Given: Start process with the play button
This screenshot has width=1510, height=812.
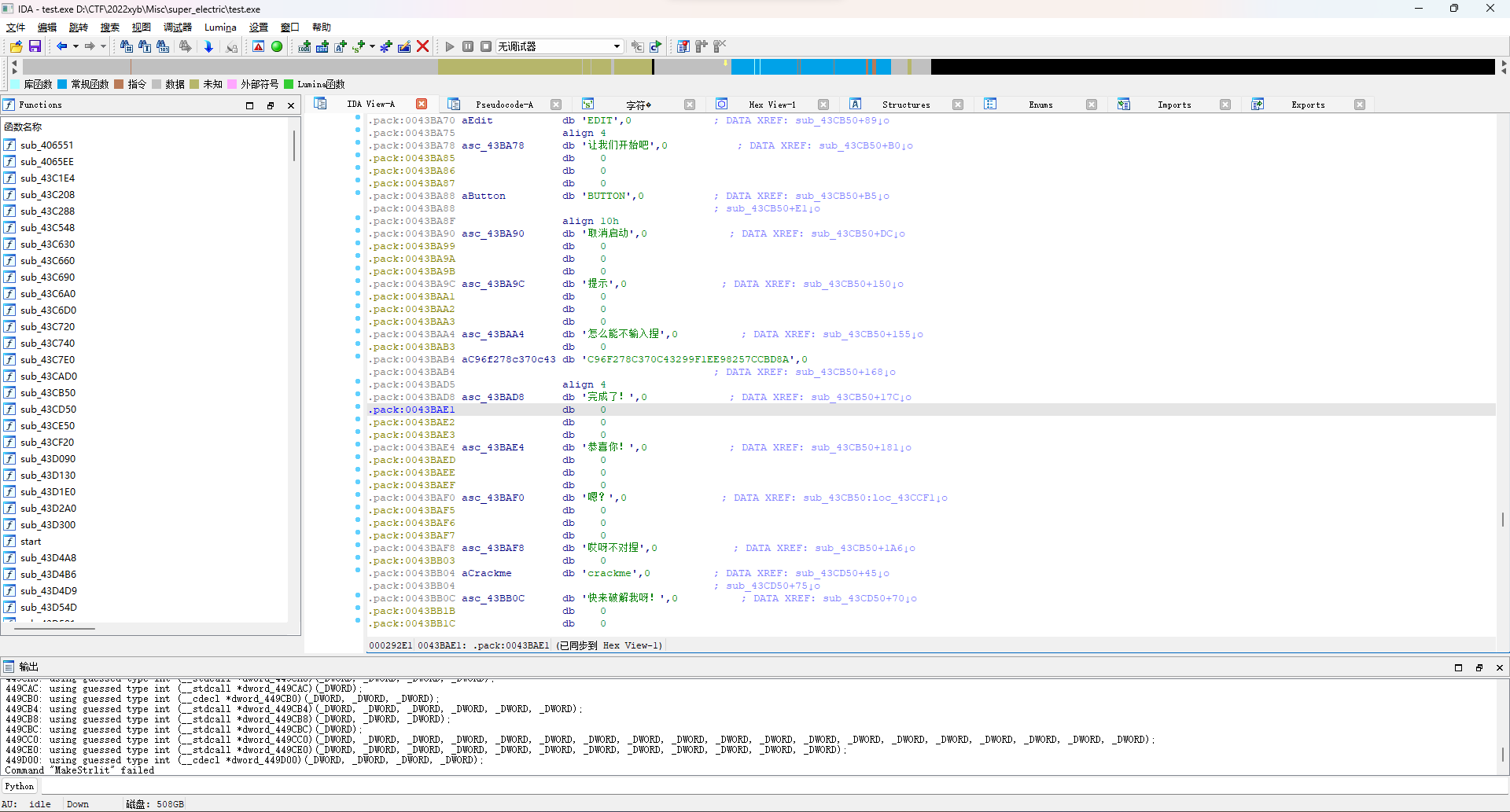Looking at the screenshot, I should pos(450,46).
